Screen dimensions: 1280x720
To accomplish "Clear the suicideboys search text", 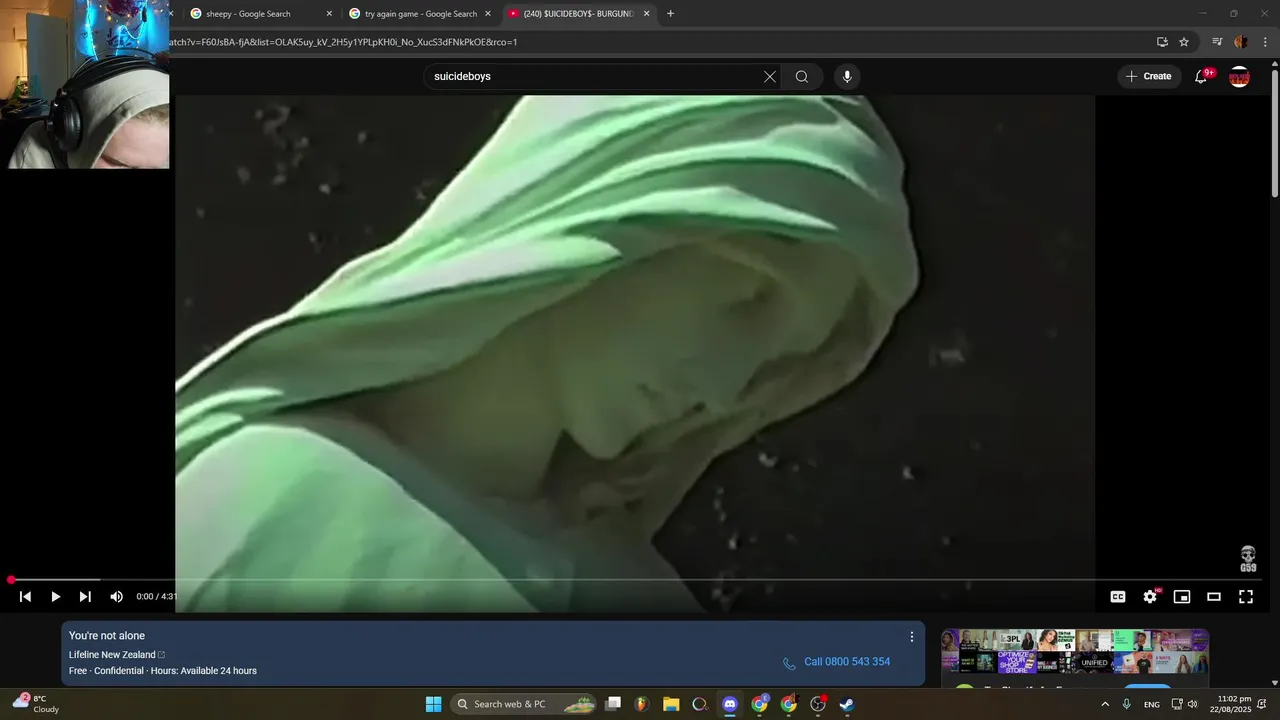I will (770, 77).
